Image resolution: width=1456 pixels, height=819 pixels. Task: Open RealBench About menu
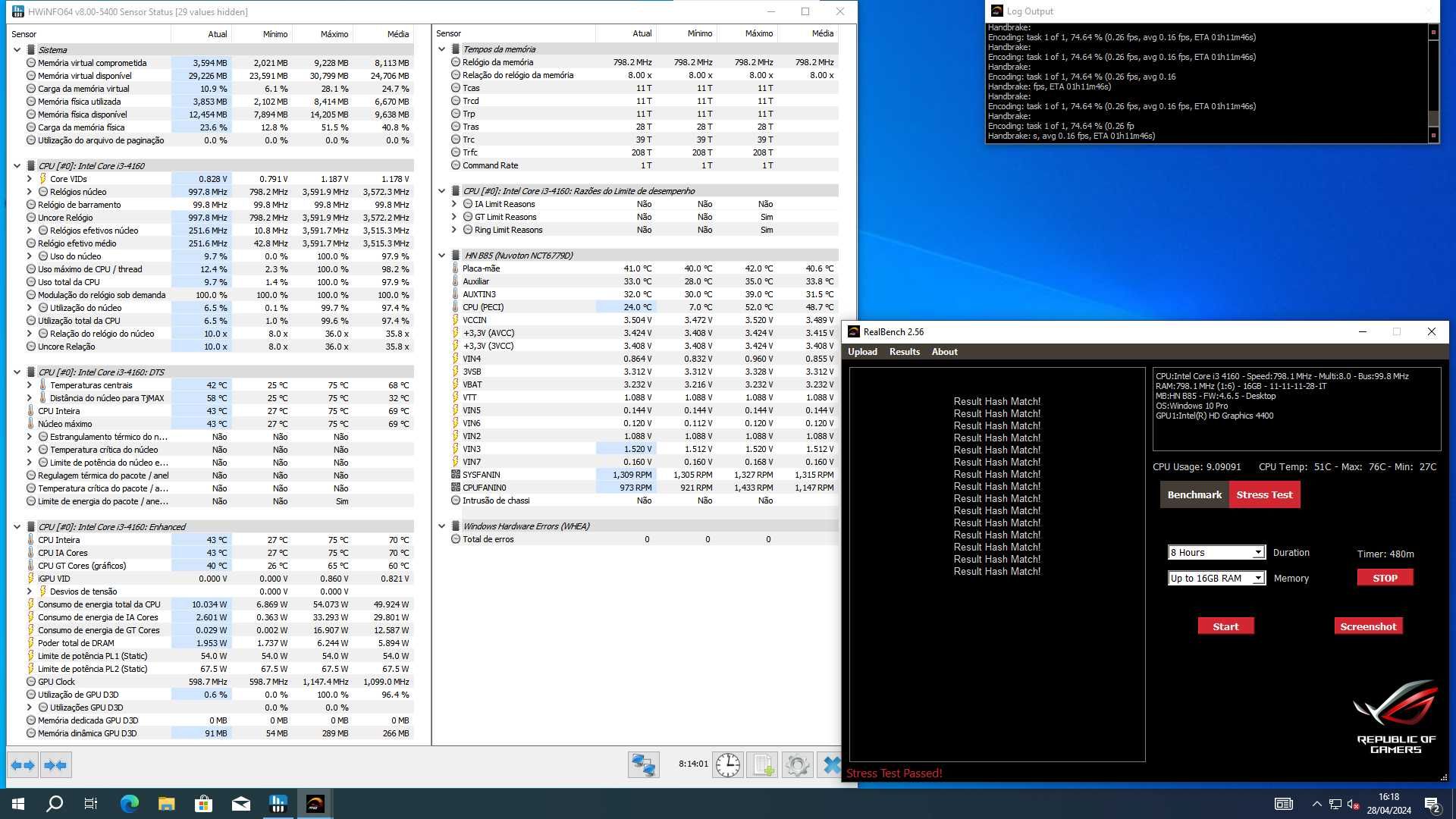tap(944, 352)
